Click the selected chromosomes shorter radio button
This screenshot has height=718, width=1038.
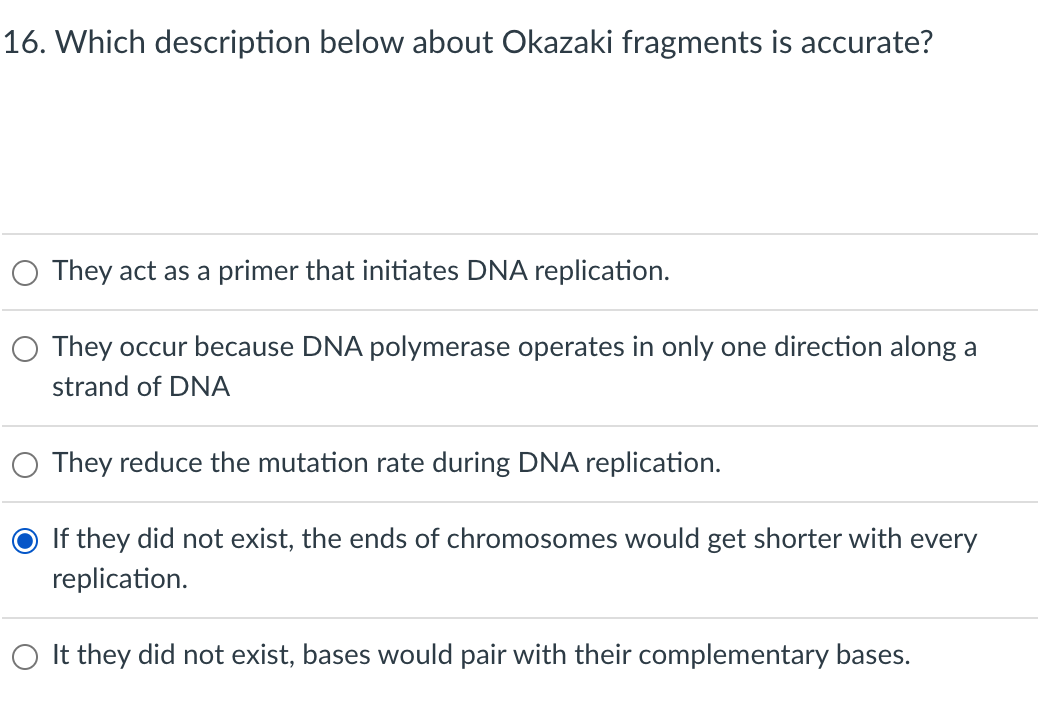(26, 541)
